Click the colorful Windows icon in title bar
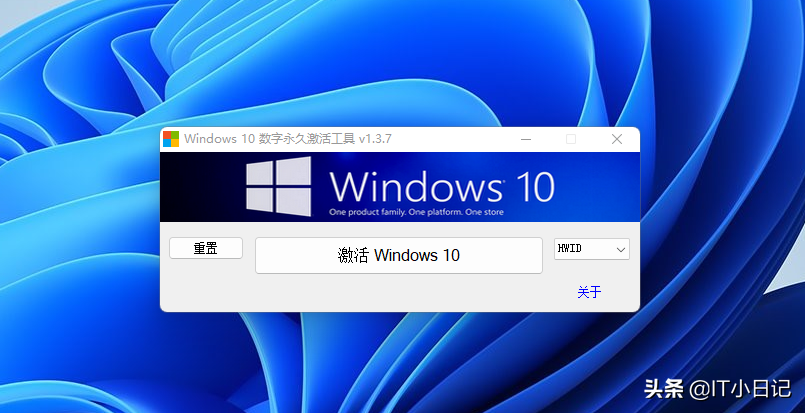 171,139
